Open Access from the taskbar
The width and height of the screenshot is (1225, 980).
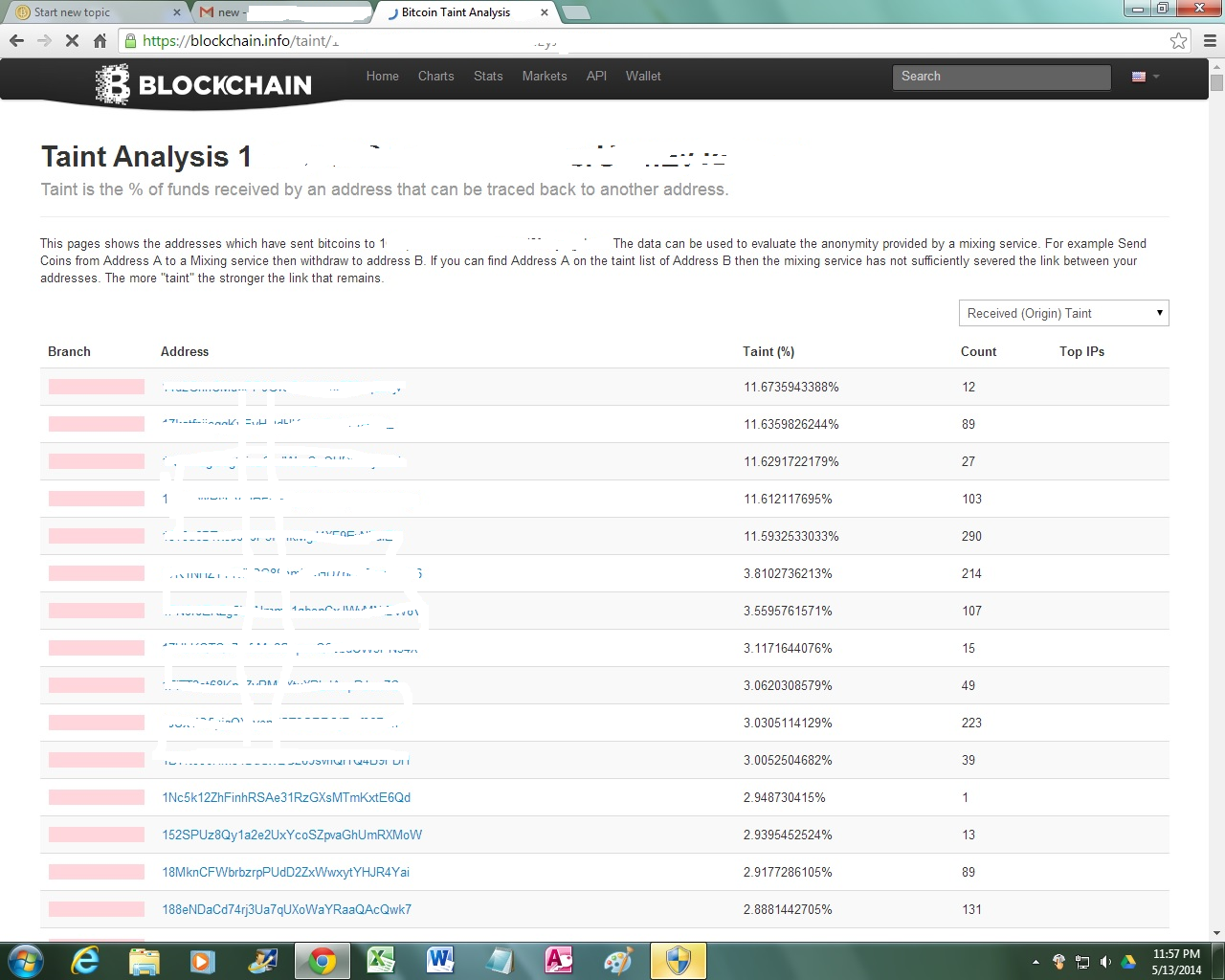click(x=559, y=961)
